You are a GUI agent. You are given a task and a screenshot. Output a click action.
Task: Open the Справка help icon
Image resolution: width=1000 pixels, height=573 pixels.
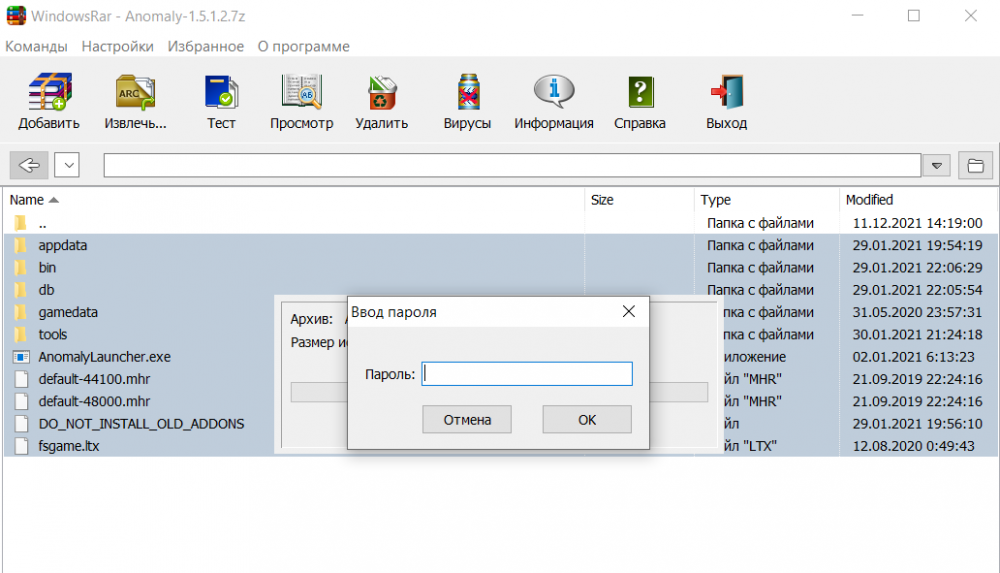[640, 93]
